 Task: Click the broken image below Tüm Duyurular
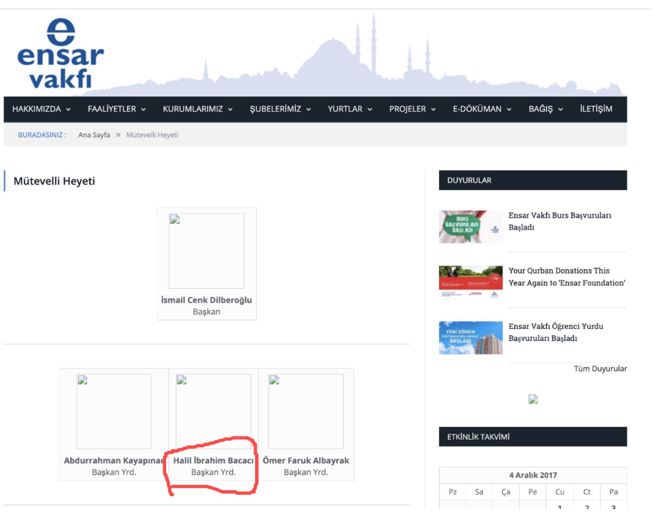pos(533,399)
